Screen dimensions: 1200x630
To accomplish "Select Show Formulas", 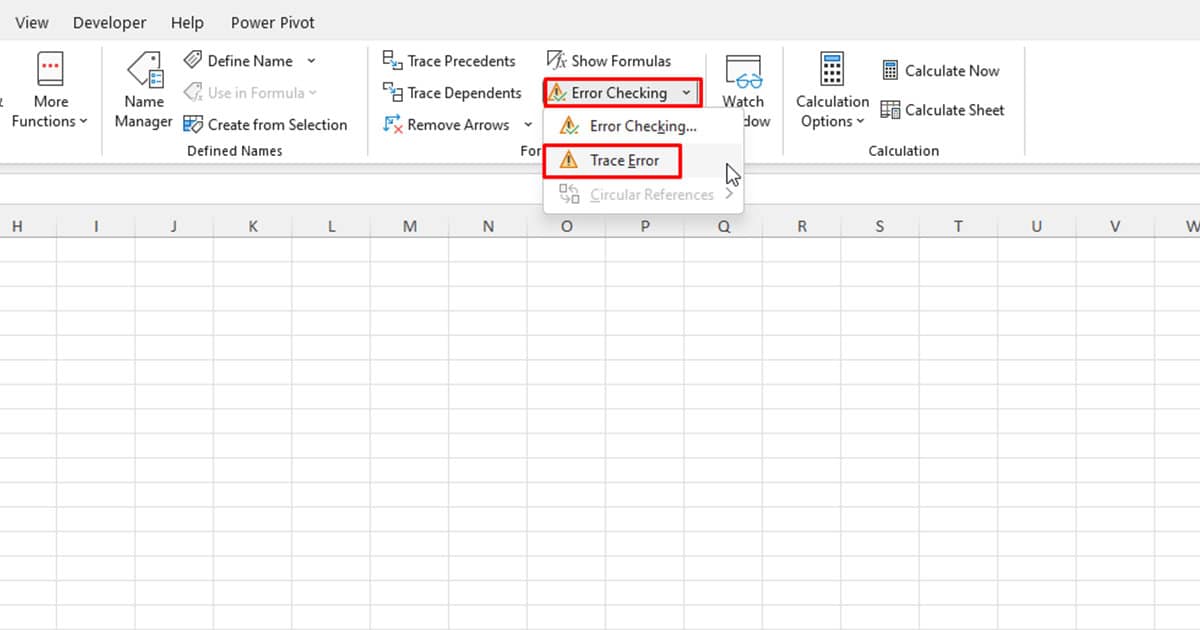I will pos(609,60).
